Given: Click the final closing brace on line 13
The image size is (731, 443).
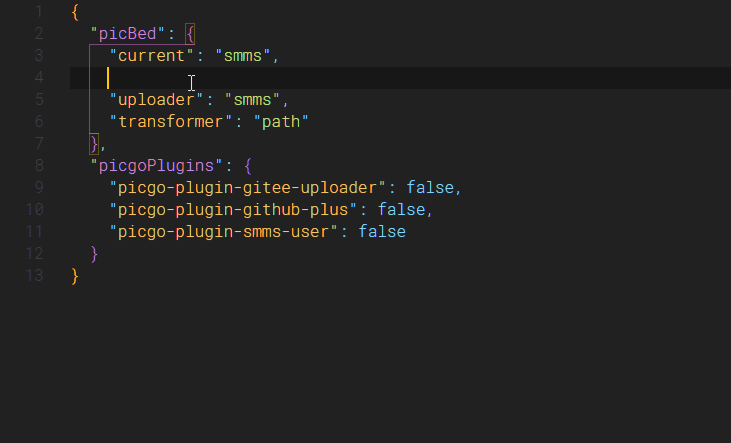Looking at the screenshot, I should tap(75, 275).
